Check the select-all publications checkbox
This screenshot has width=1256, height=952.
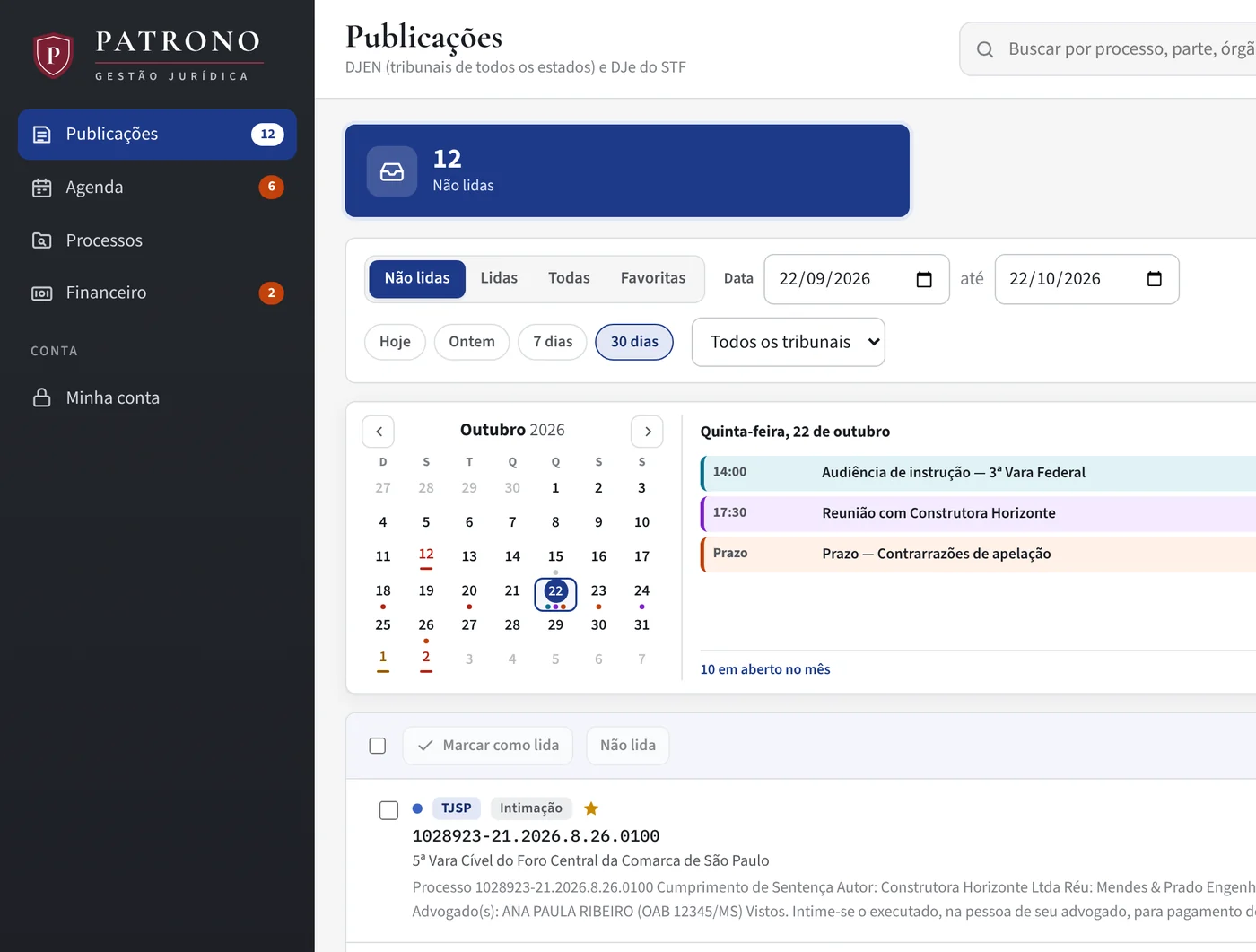(378, 746)
